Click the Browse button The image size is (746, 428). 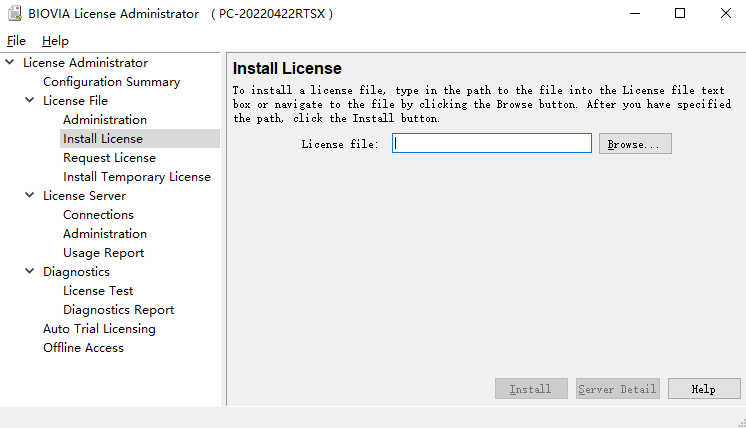pyautogui.click(x=635, y=144)
